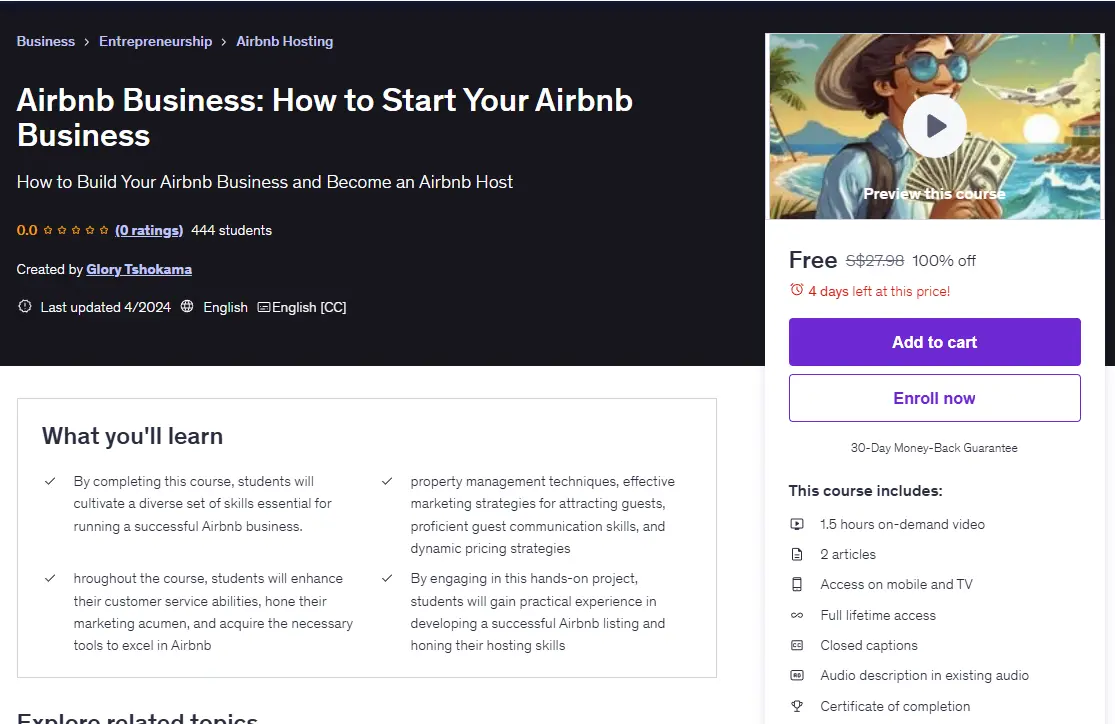Click the Enroll now button
The width and height of the screenshot is (1115, 724).
934,398
